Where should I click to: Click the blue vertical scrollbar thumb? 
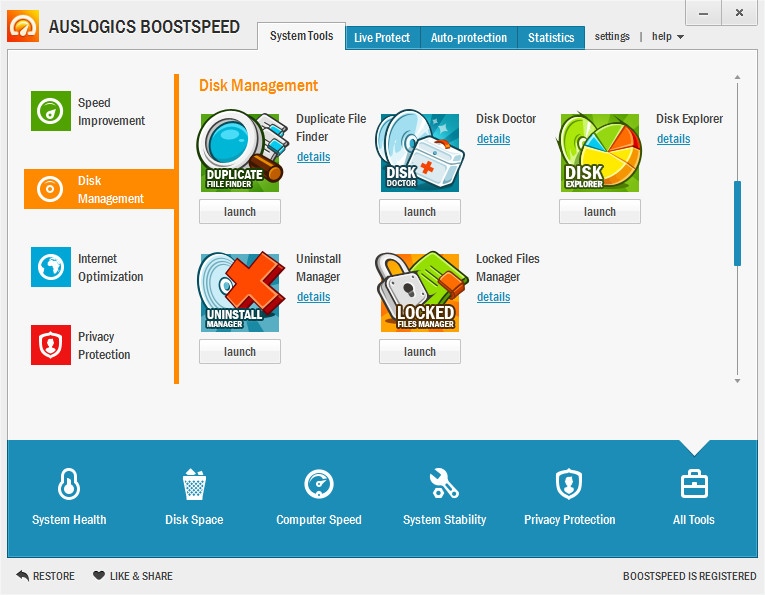[x=737, y=223]
